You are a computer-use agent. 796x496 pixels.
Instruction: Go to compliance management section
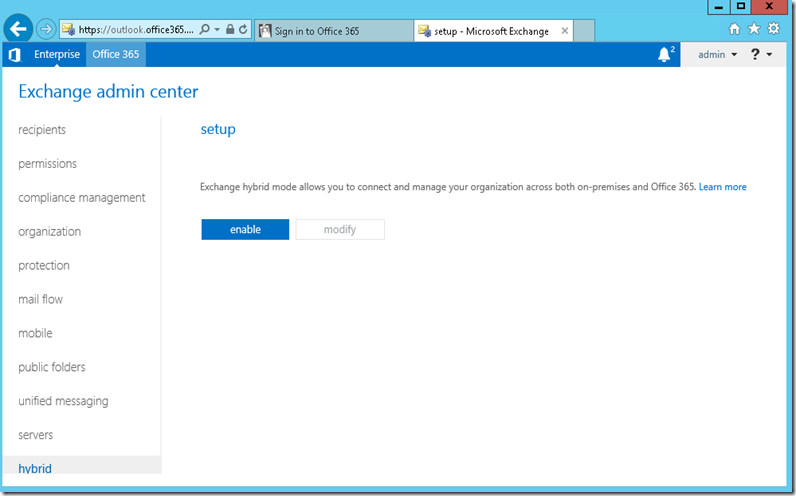82,197
